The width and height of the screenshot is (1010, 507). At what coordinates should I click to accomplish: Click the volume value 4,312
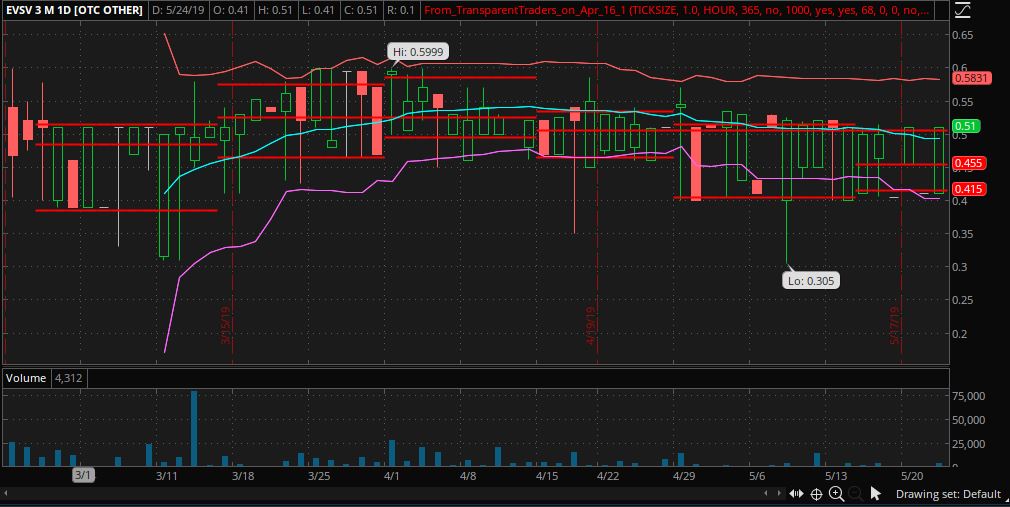pos(68,378)
